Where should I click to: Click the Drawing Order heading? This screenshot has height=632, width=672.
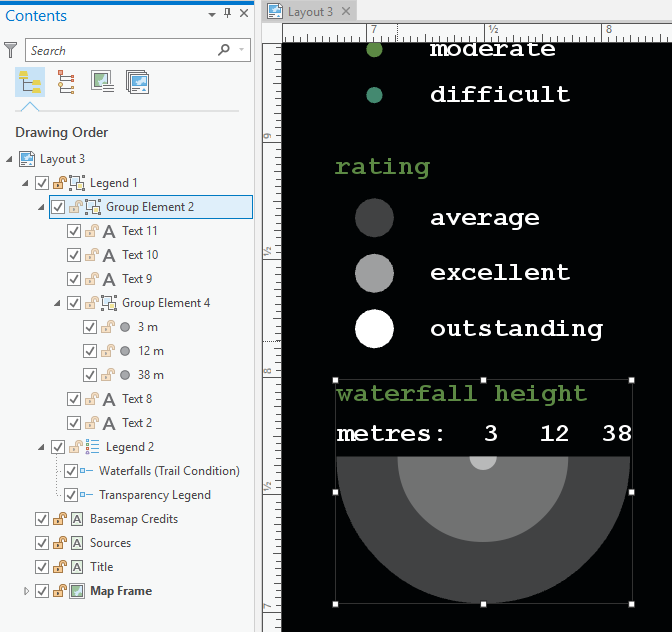click(x=62, y=132)
